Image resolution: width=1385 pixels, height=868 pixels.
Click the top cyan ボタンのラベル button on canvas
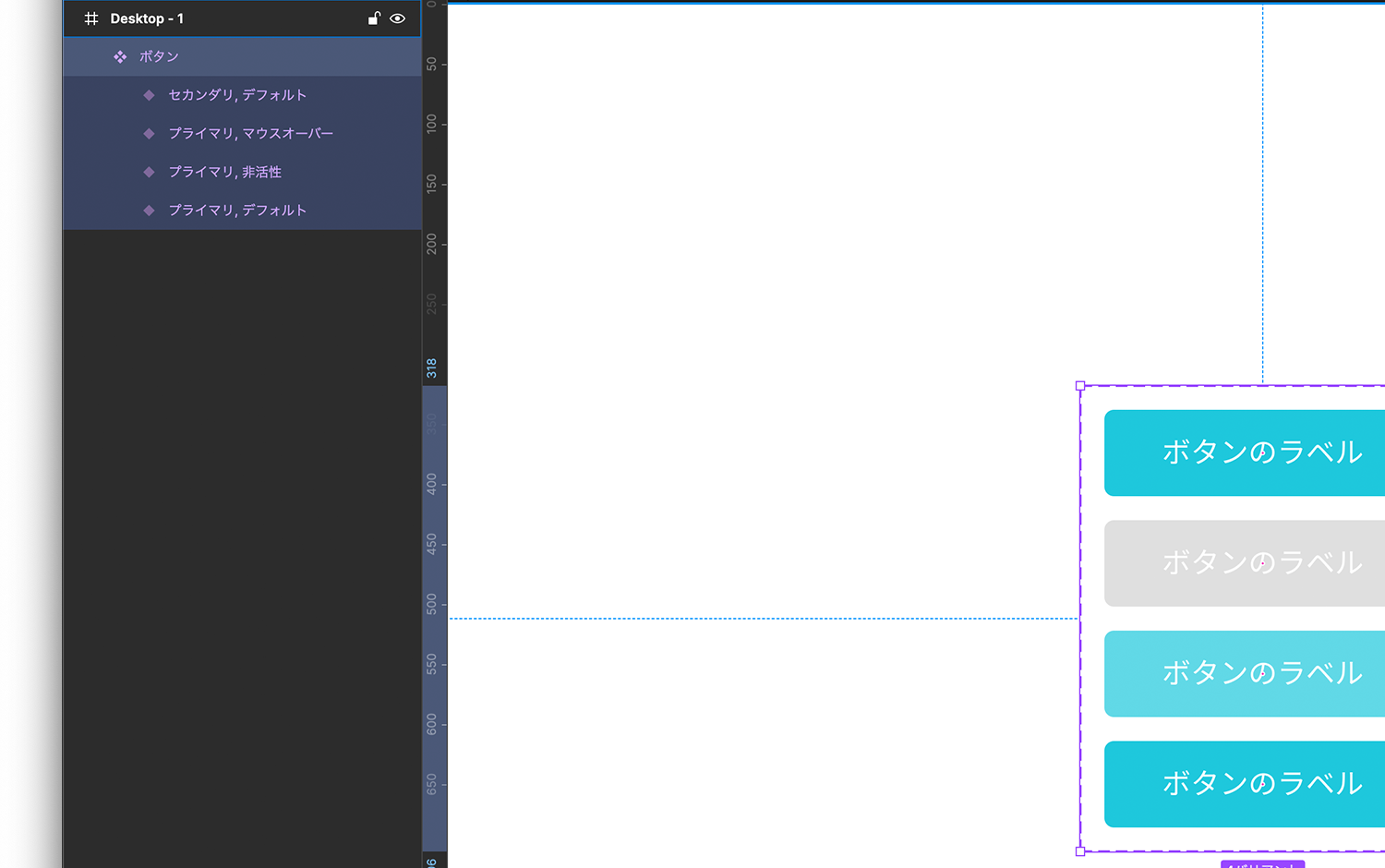pyautogui.click(x=1245, y=452)
